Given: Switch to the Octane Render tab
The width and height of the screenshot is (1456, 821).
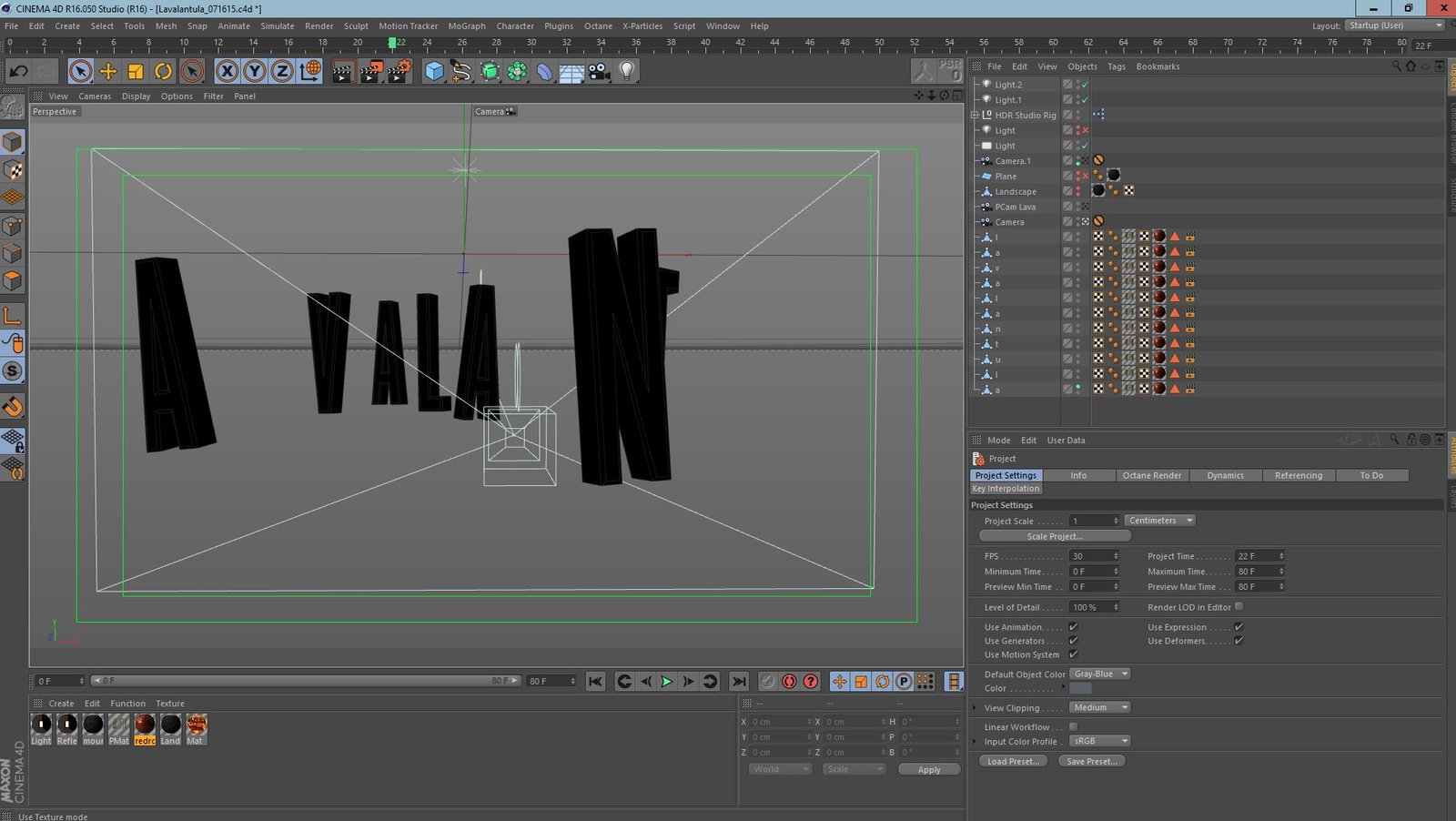Looking at the screenshot, I should point(1151,475).
